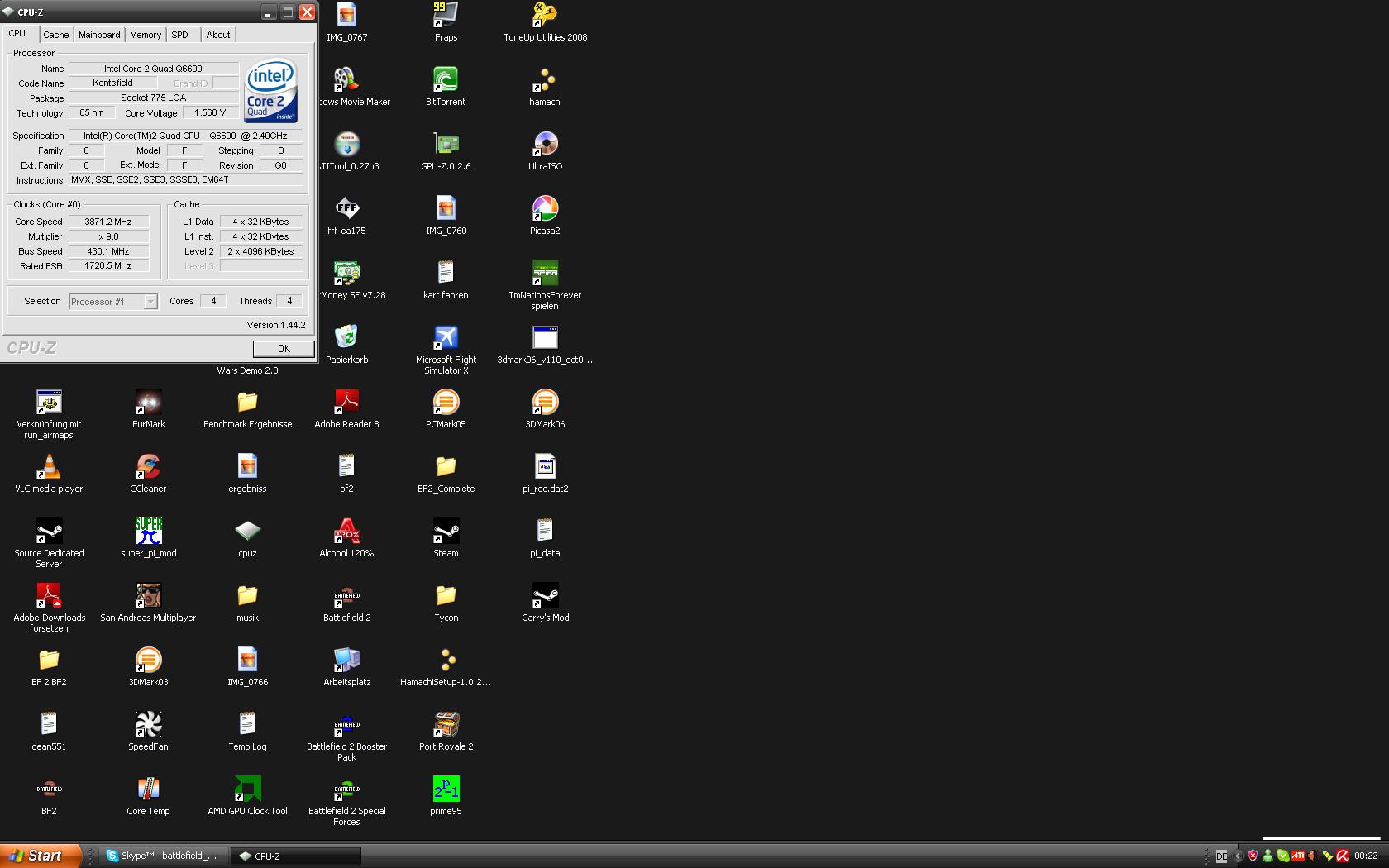
Task: Switch to the Cache tab in CPU-Z
Action: tap(55, 35)
